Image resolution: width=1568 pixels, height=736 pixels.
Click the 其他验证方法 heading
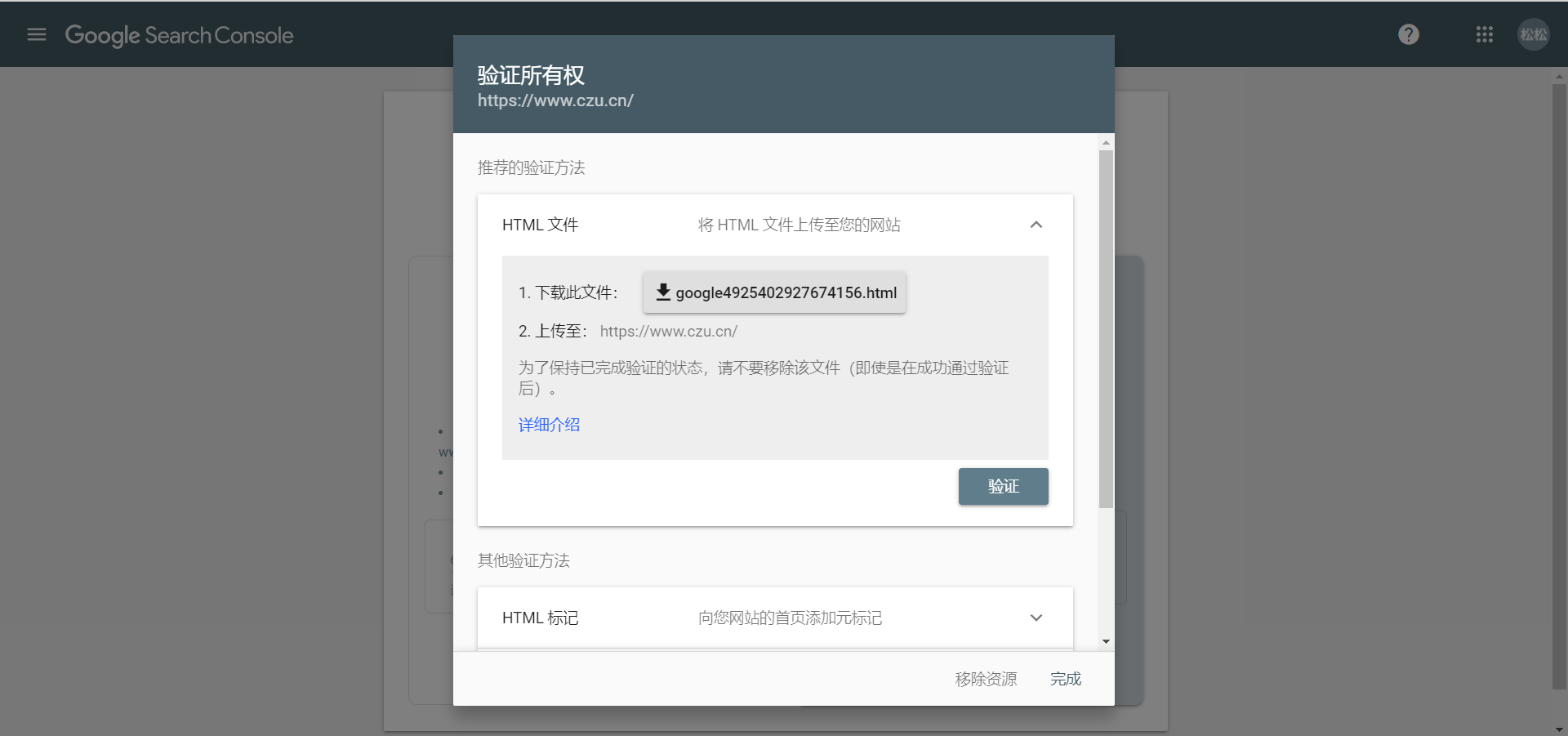click(x=523, y=560)
